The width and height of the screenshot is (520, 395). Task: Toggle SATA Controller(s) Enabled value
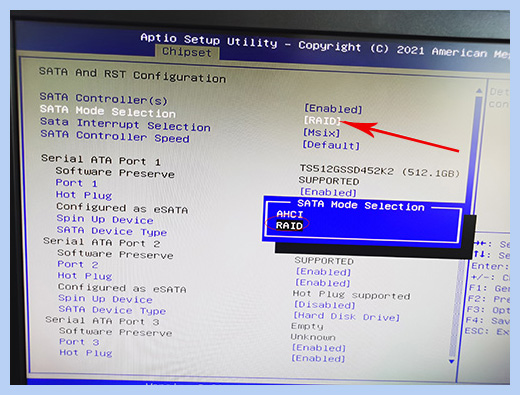pos(333,109)
